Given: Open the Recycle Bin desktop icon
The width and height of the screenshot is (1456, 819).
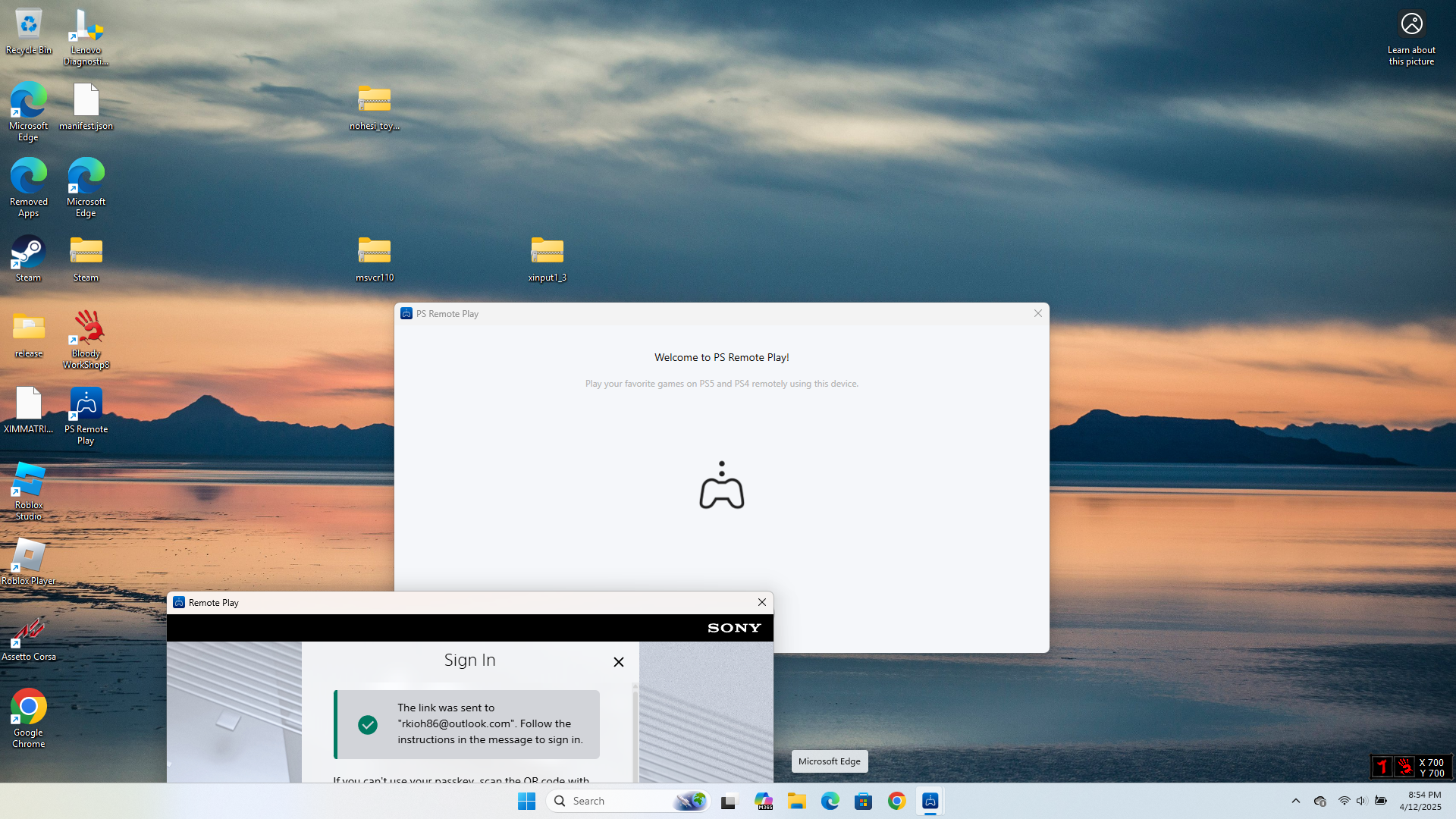Looking at the screenshot, I should (x=29, y=32).
